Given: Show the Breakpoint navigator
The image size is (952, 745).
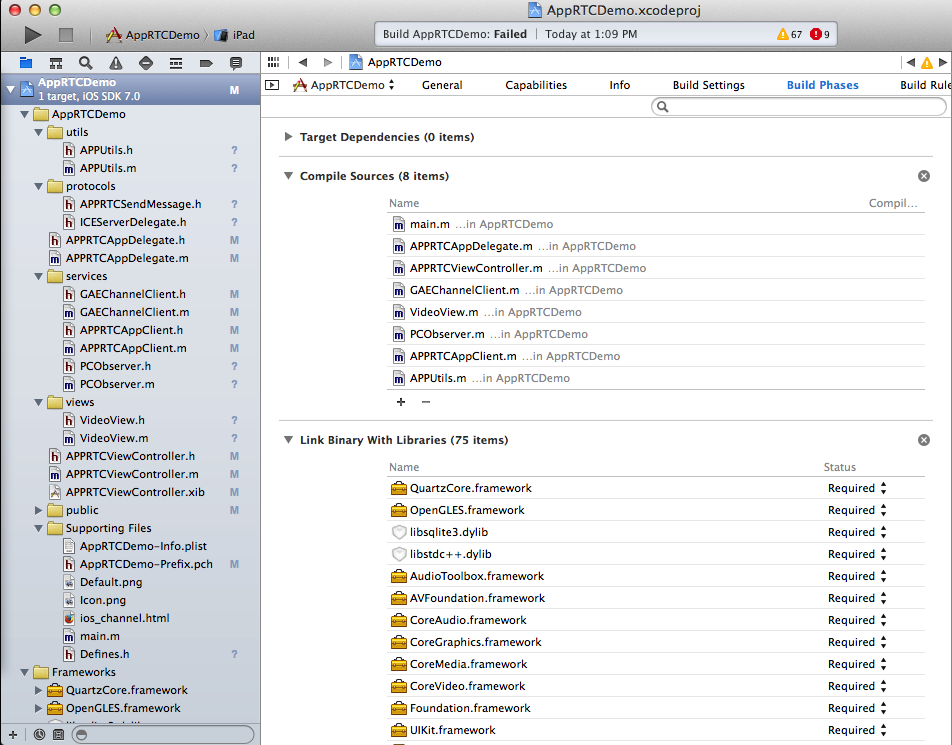Looking at the screenshot, I should click(206, 63).
